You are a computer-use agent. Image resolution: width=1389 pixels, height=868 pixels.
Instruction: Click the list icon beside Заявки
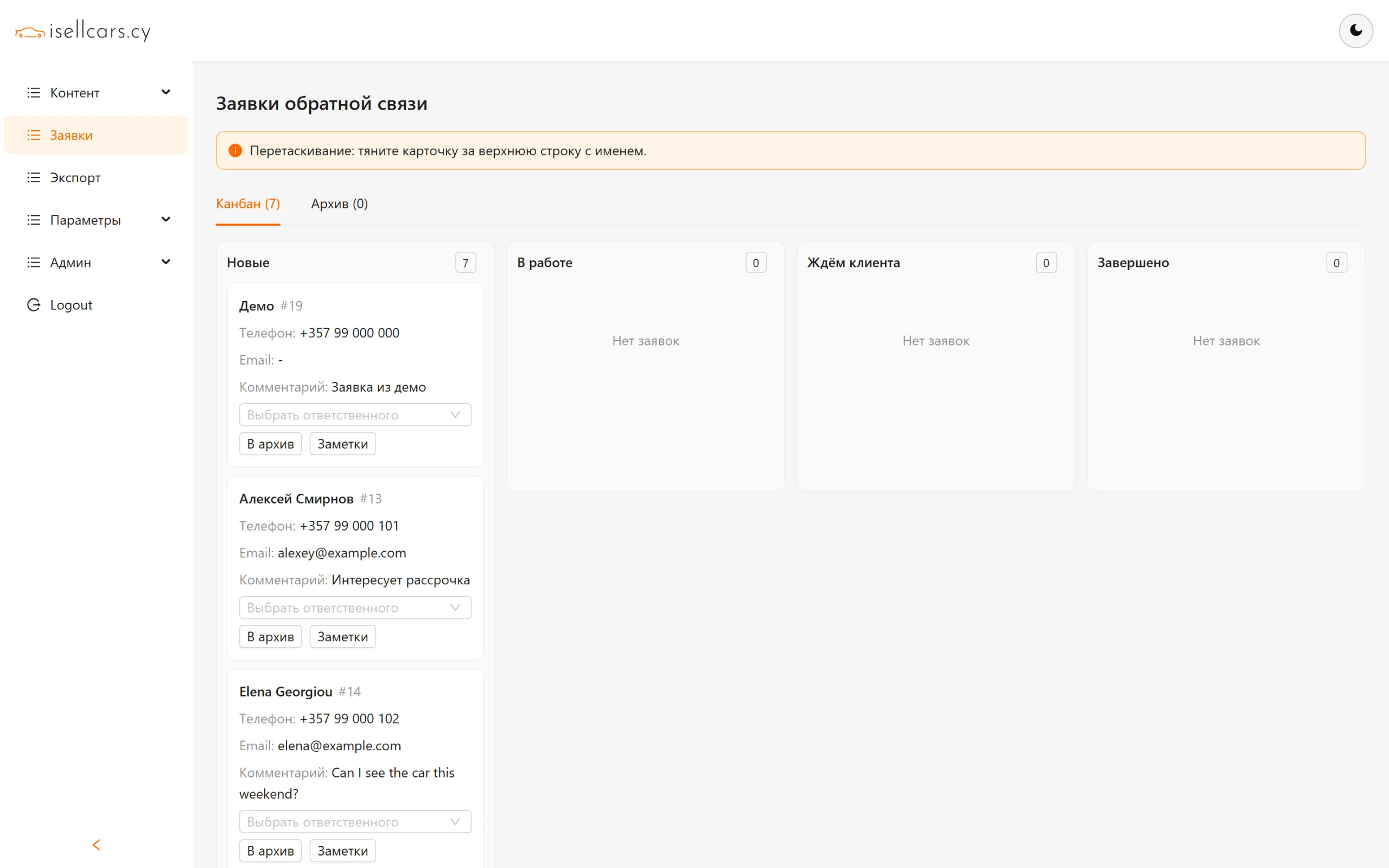[34, 135]
